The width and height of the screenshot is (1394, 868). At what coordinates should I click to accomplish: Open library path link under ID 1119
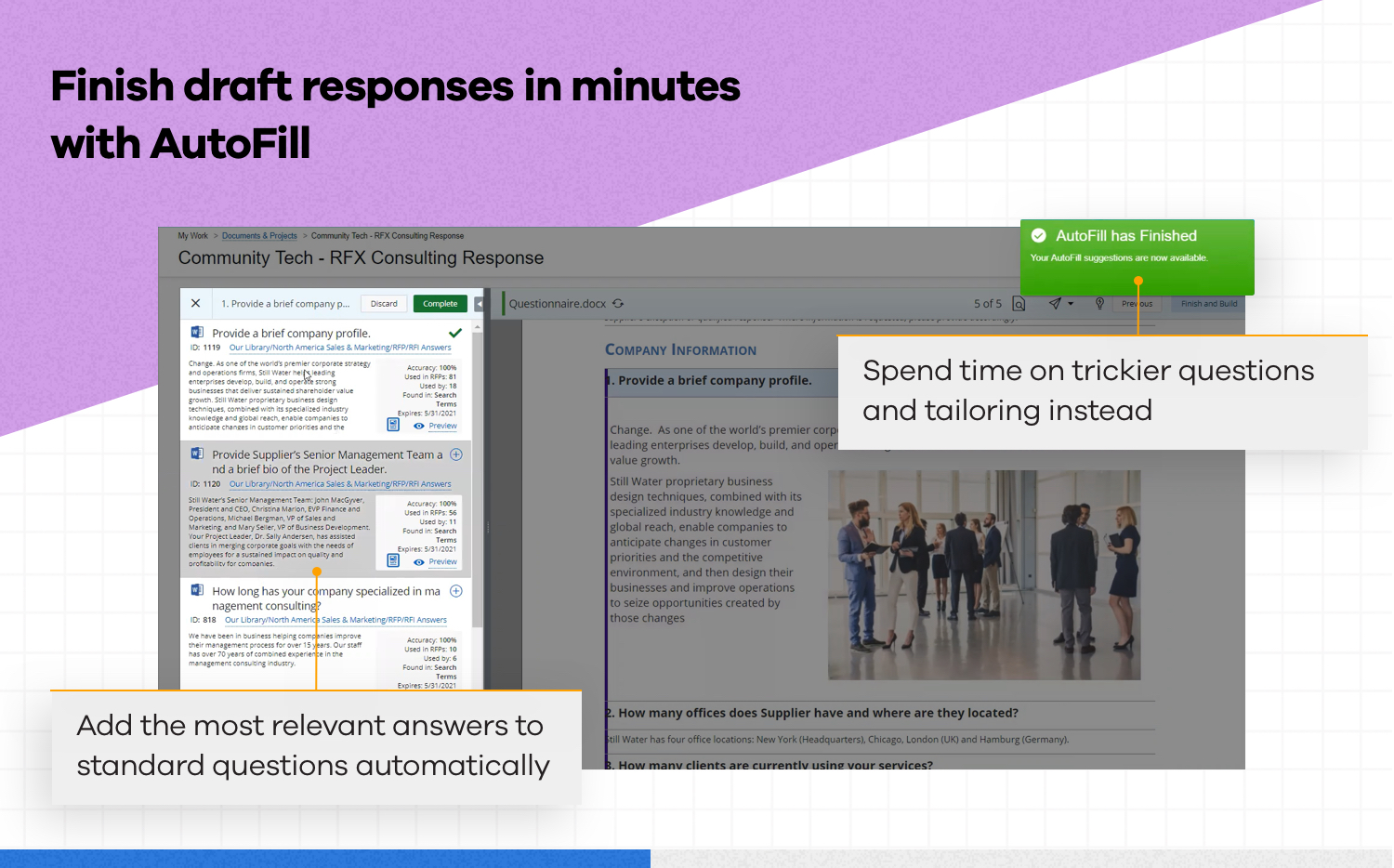pyautogui.click(x=340, y=348)
